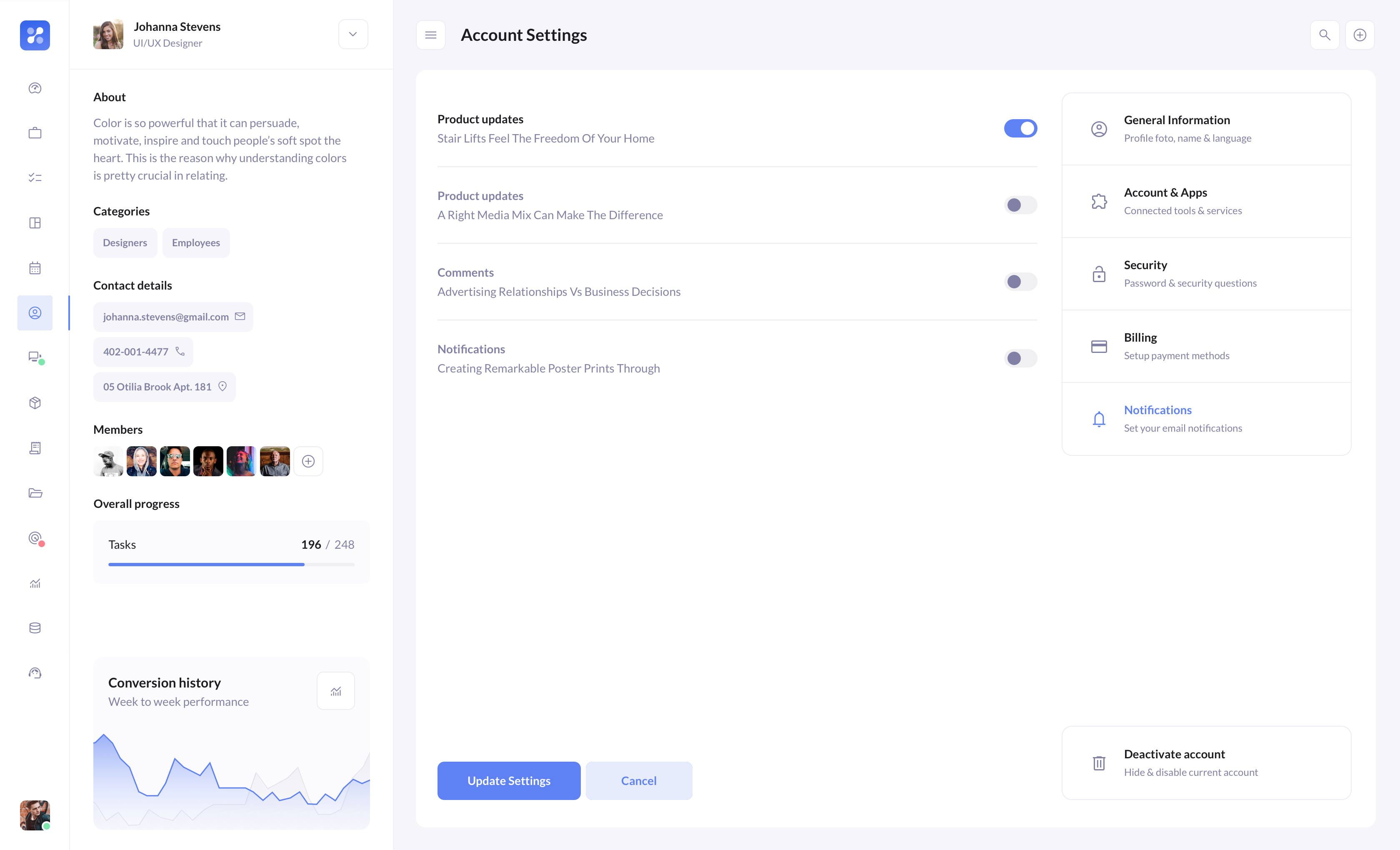This screenshot has width=1400, height=850.
Task: Disable the first Product updates toggle
Action: click(1020, 128)
